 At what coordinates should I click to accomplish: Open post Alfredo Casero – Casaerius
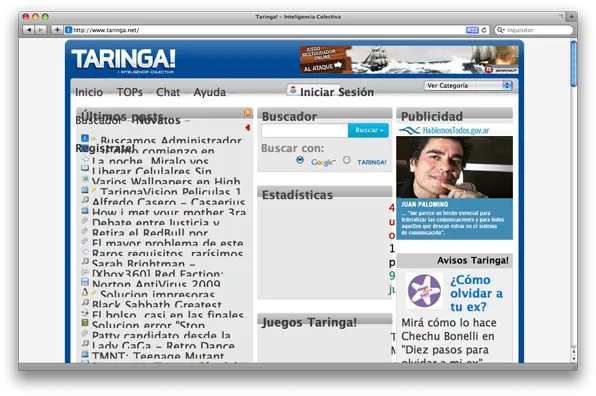[168, 202]
